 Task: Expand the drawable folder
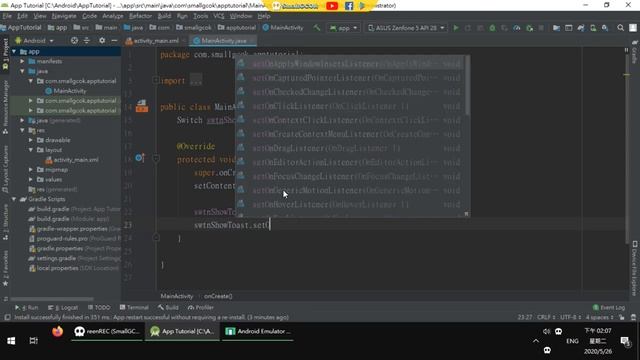pyautogui.click(x=31, y=140)
